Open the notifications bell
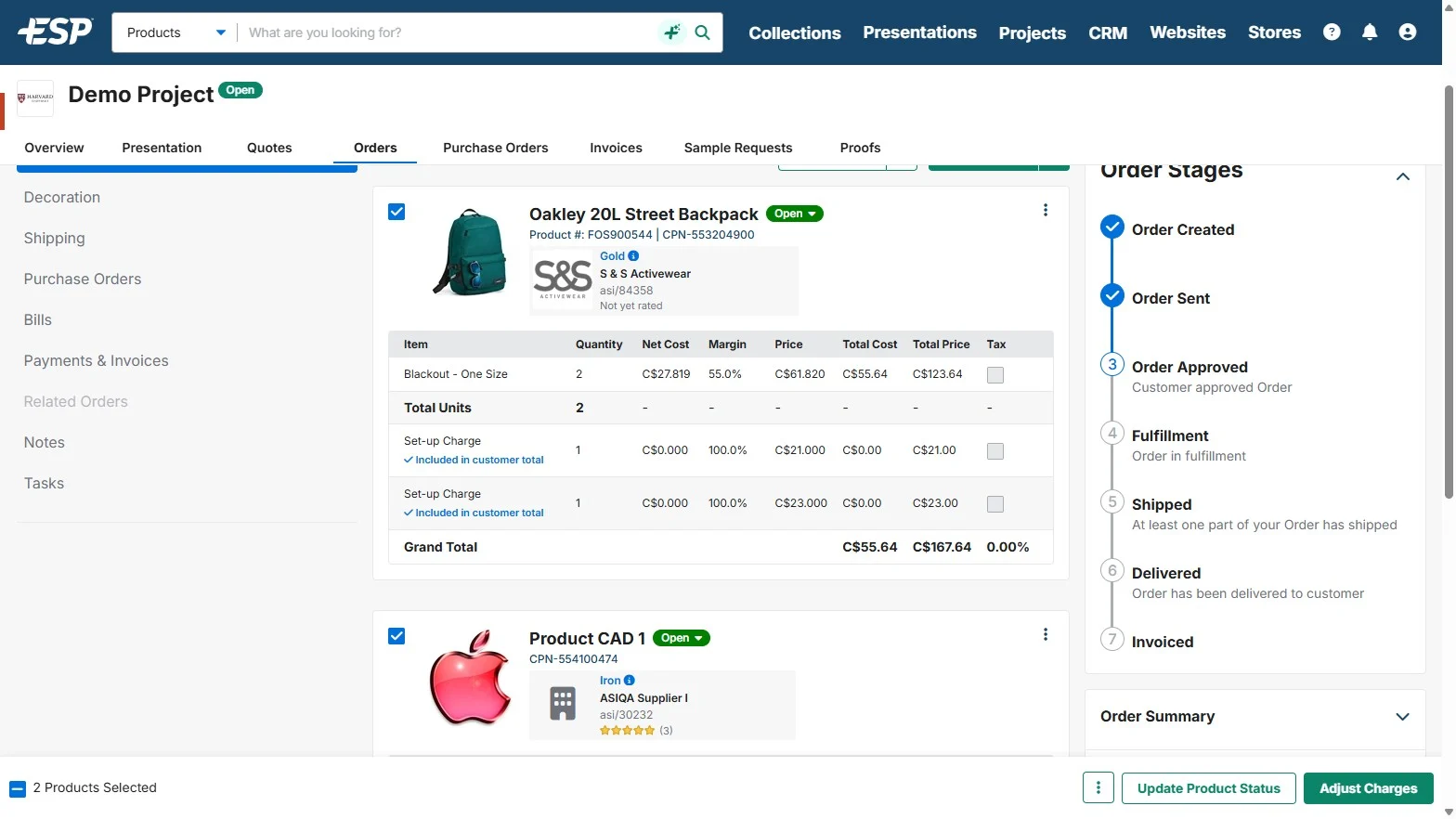This screenshot has height=819, width=1456. pos(1370,32)
